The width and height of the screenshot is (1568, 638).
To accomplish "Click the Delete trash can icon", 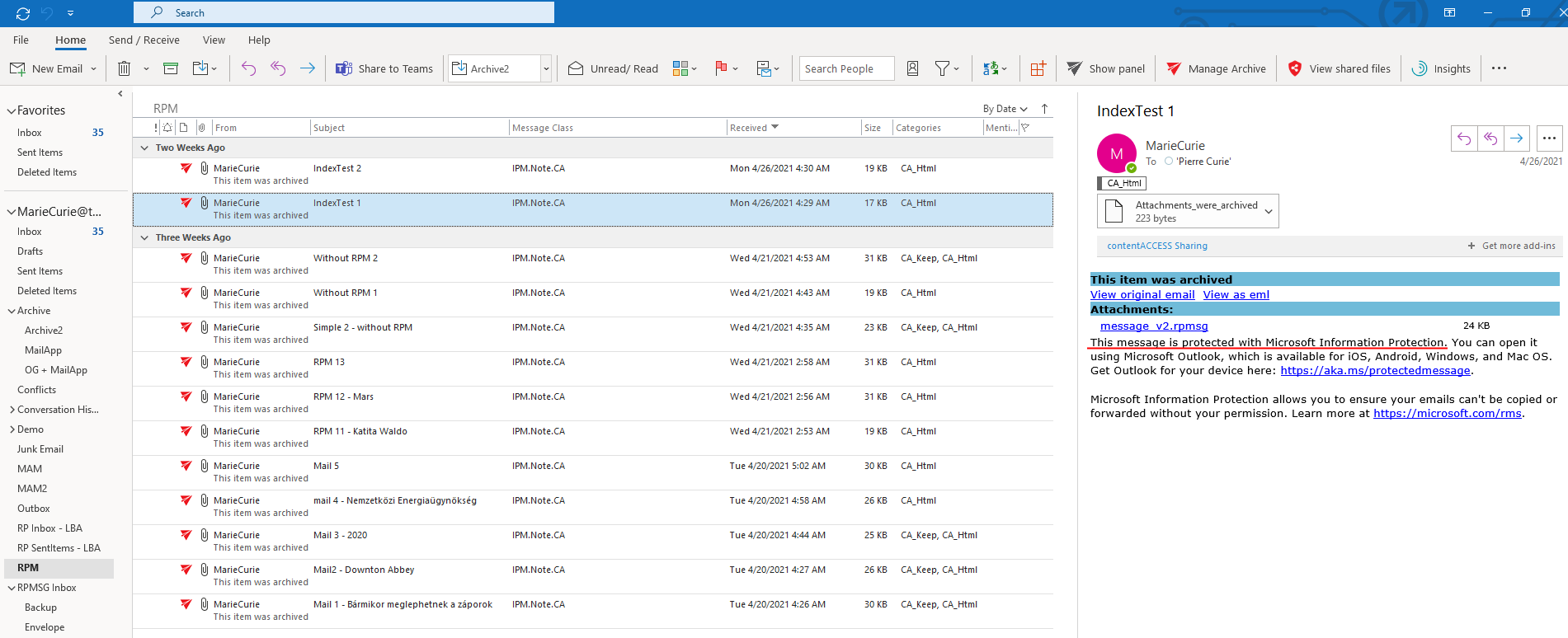I will (x=124, y=69).
